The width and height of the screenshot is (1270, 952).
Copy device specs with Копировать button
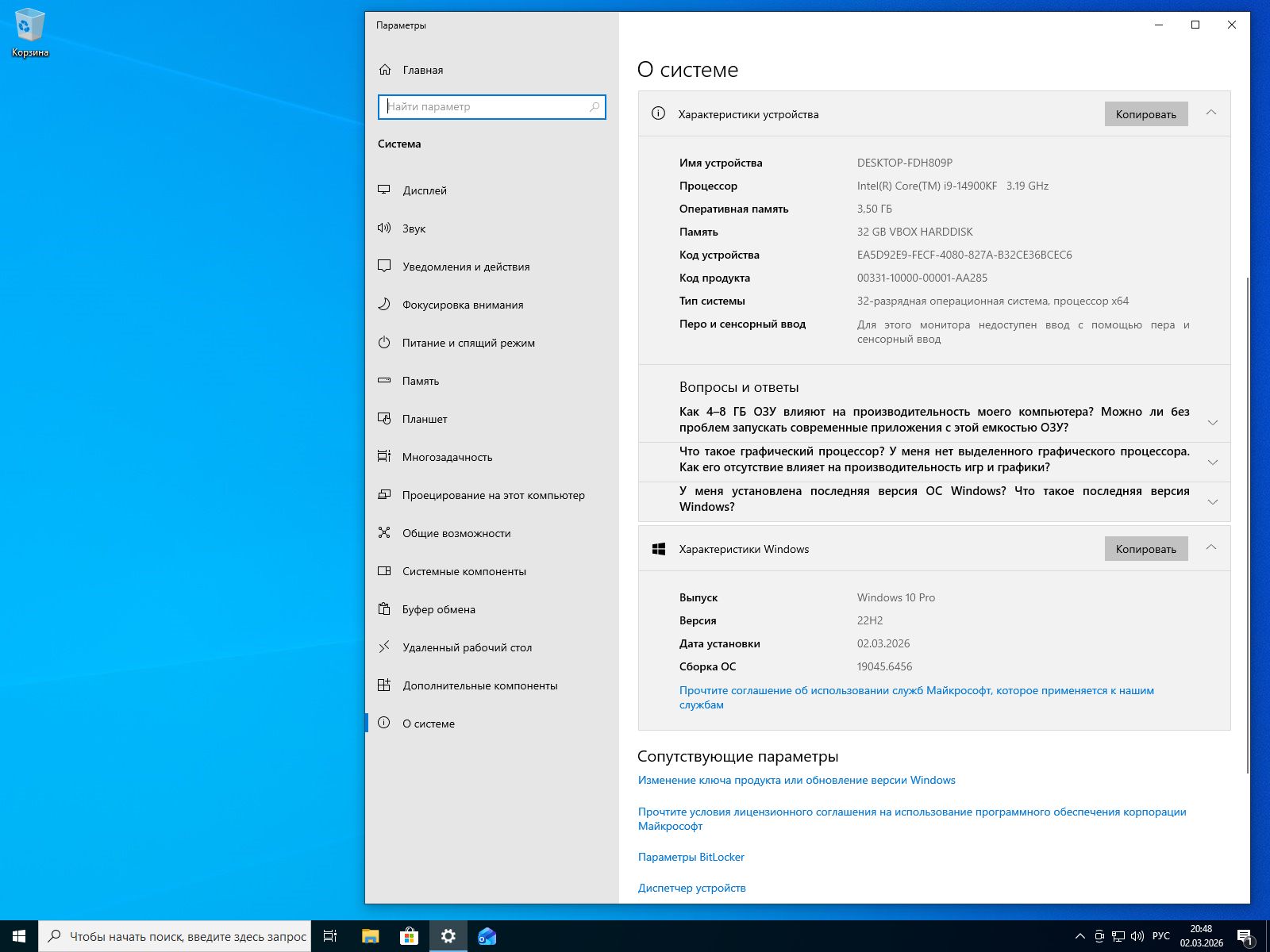pyautogui.click(x=1145, y=113)
